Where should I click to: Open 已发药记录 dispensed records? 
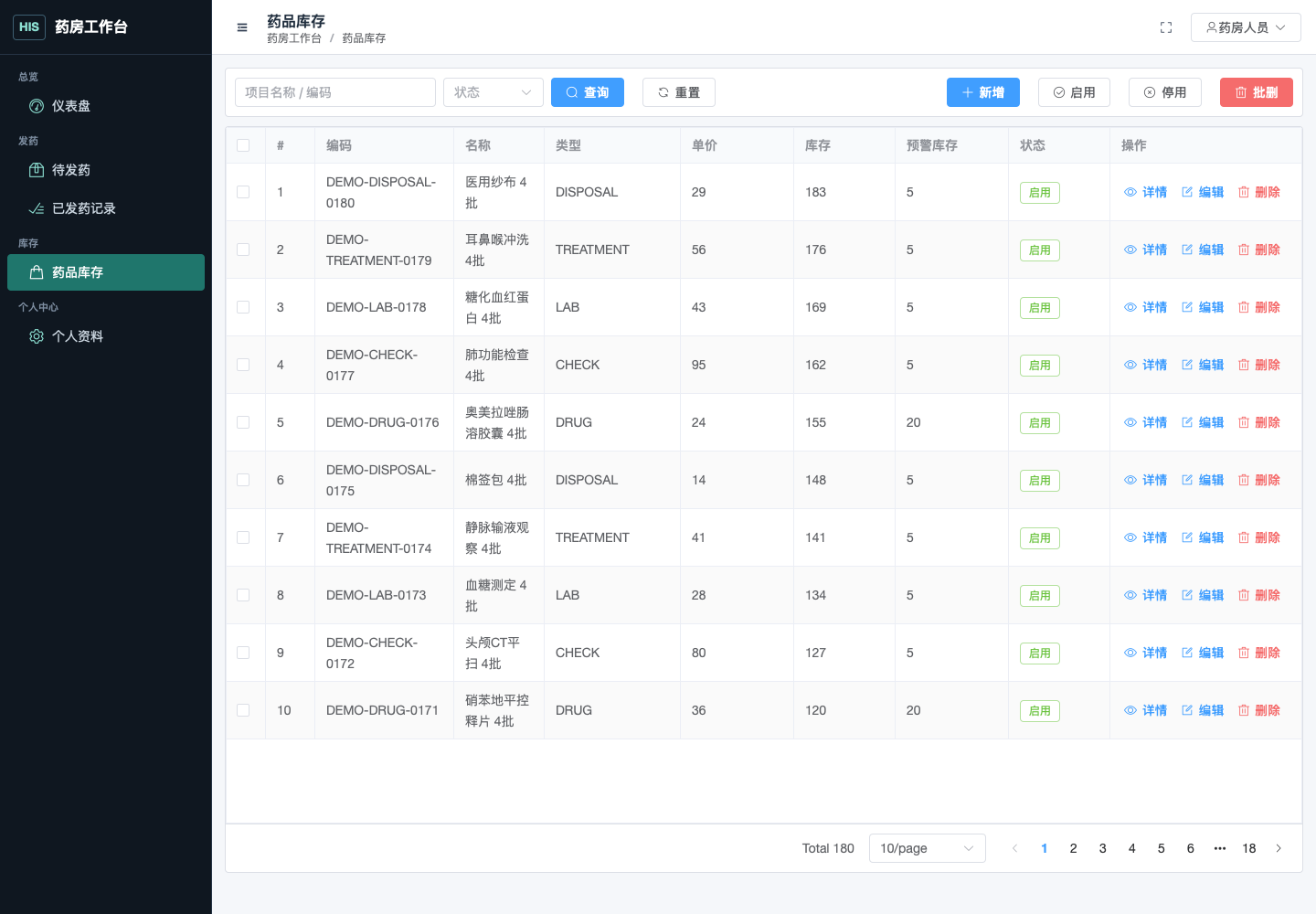pos(106,208)
